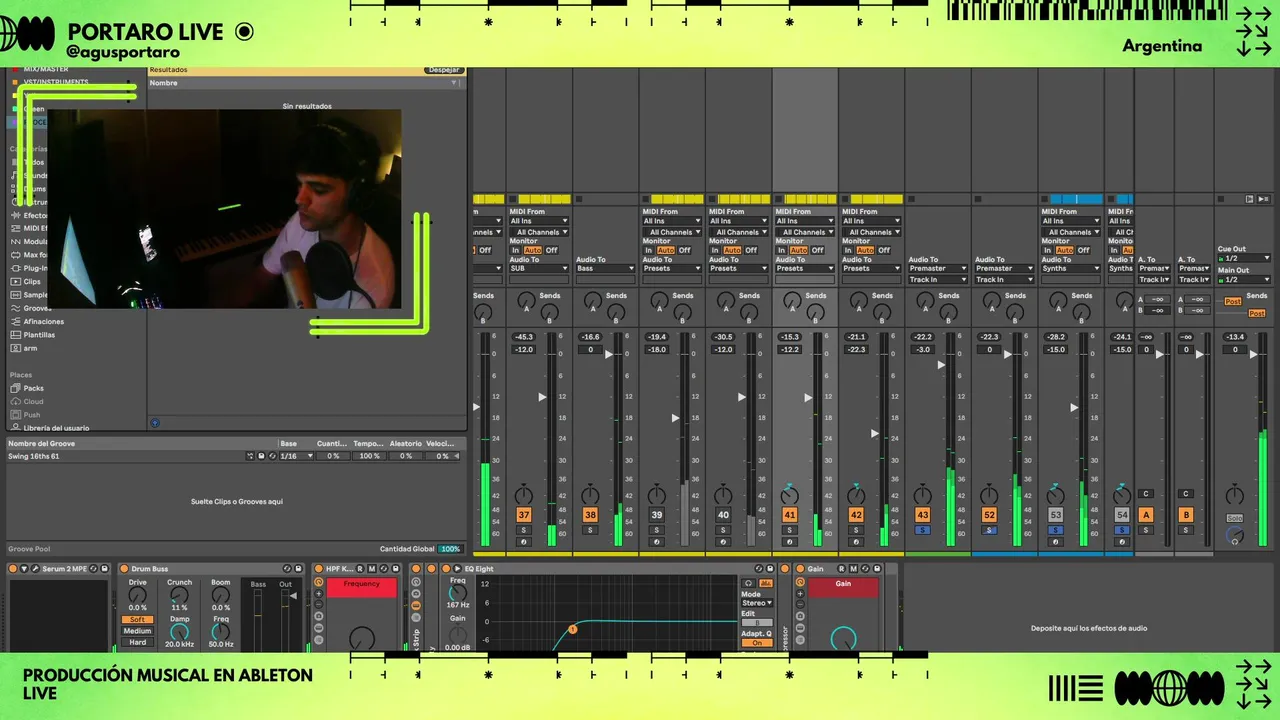Set Monitor to In on SUB track
This screenshot has width=1280, height=720.
(x=516, y=250)
